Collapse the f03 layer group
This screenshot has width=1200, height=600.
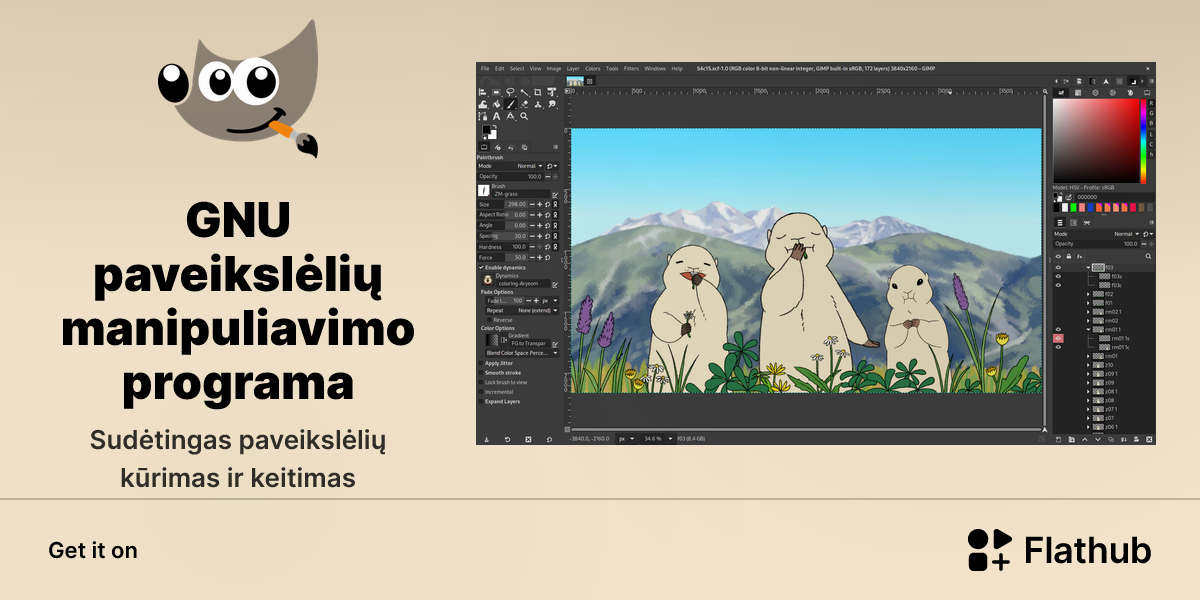[1088, 267]
